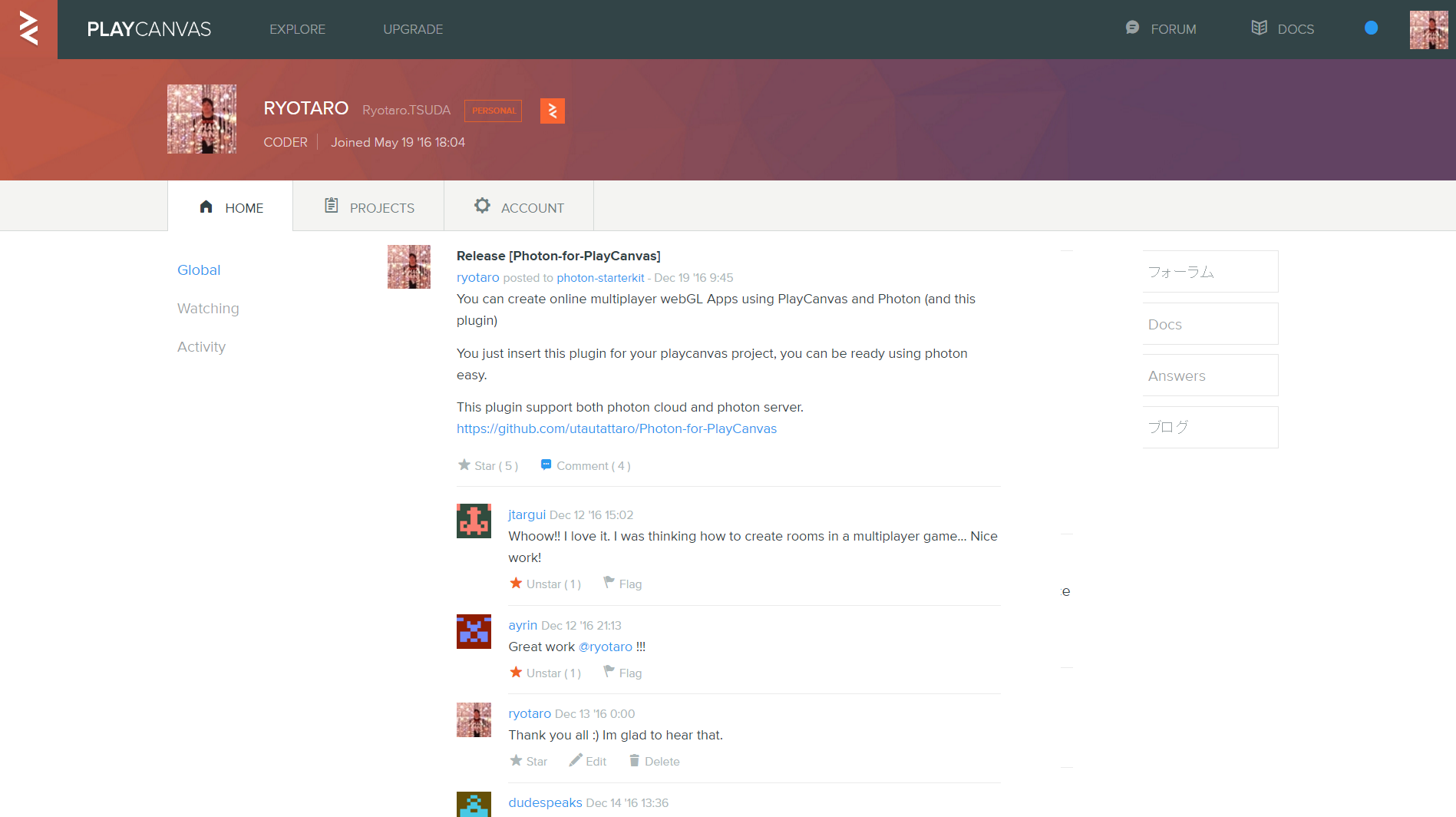This screenshot has width=1456, height=817.
Task: Go to EXPLORE page
Action: click(297, 29)
